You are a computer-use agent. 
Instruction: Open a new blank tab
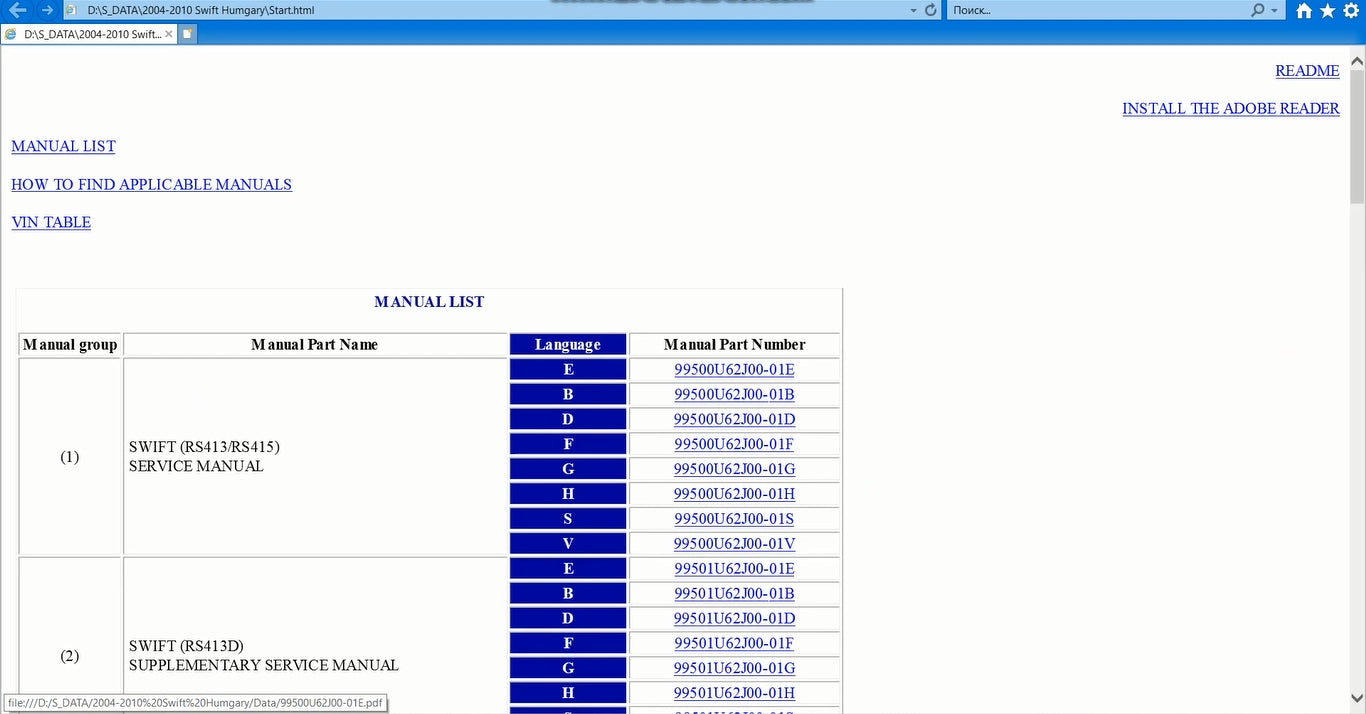point(187,34)
